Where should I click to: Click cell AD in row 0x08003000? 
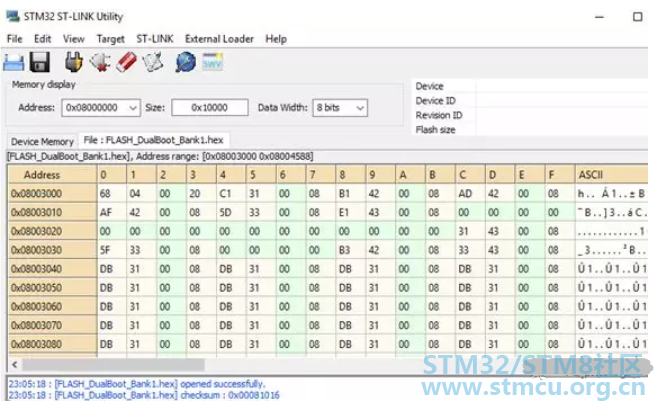coord(470,194)
